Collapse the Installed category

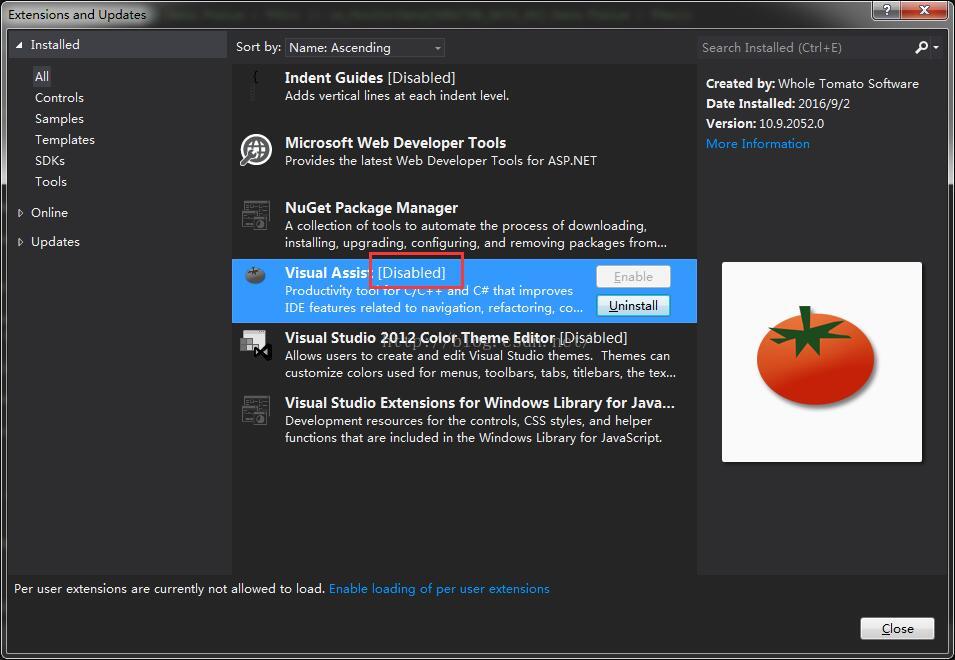[x=19, y=45]
